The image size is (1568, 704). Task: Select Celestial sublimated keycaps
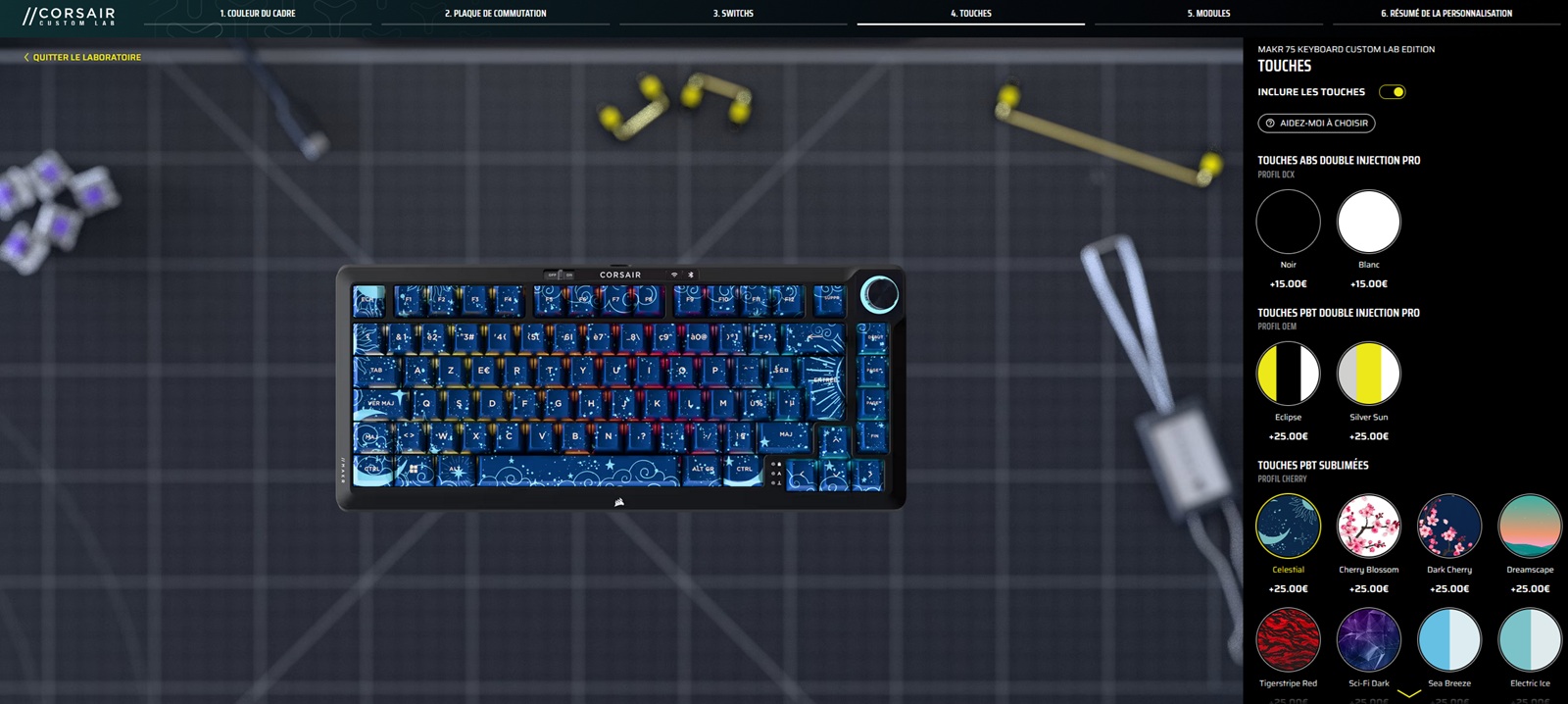click(x=1288, y=526)
